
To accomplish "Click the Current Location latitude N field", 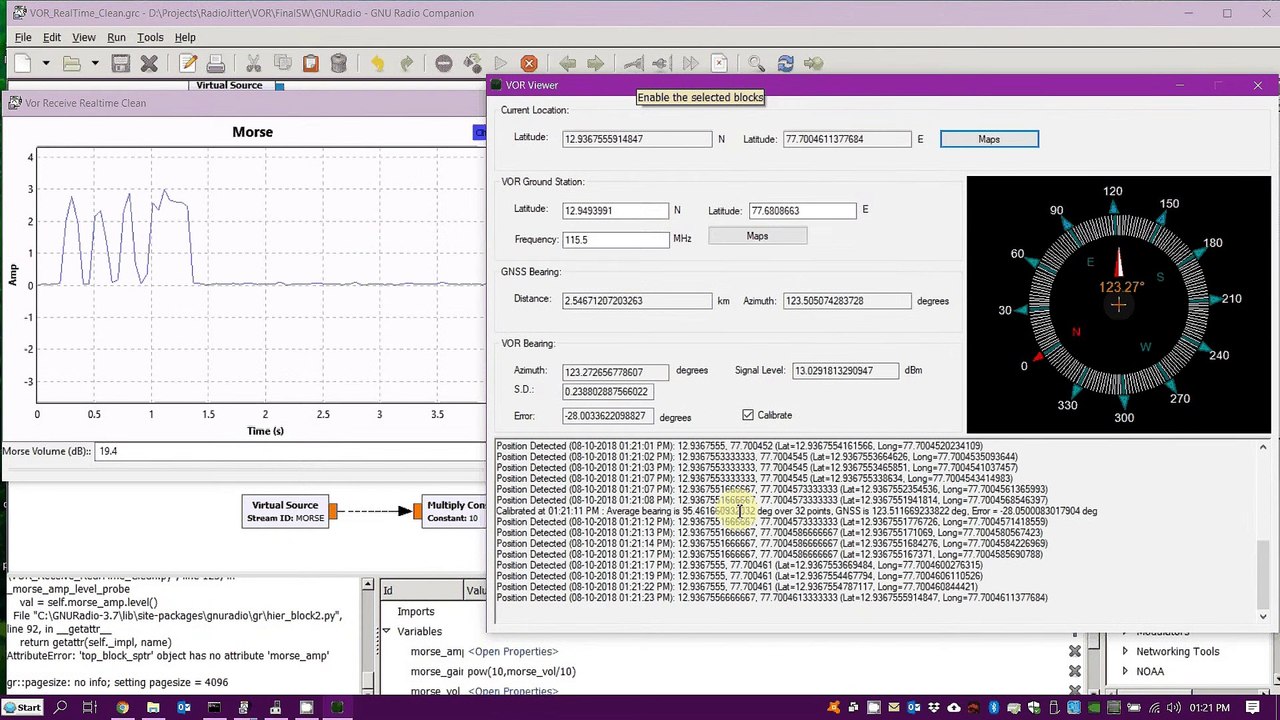I will [637, 139].
